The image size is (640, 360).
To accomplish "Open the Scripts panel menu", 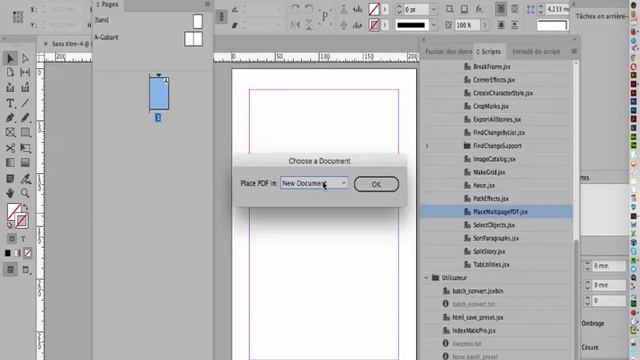I will (x=574, y=51).
